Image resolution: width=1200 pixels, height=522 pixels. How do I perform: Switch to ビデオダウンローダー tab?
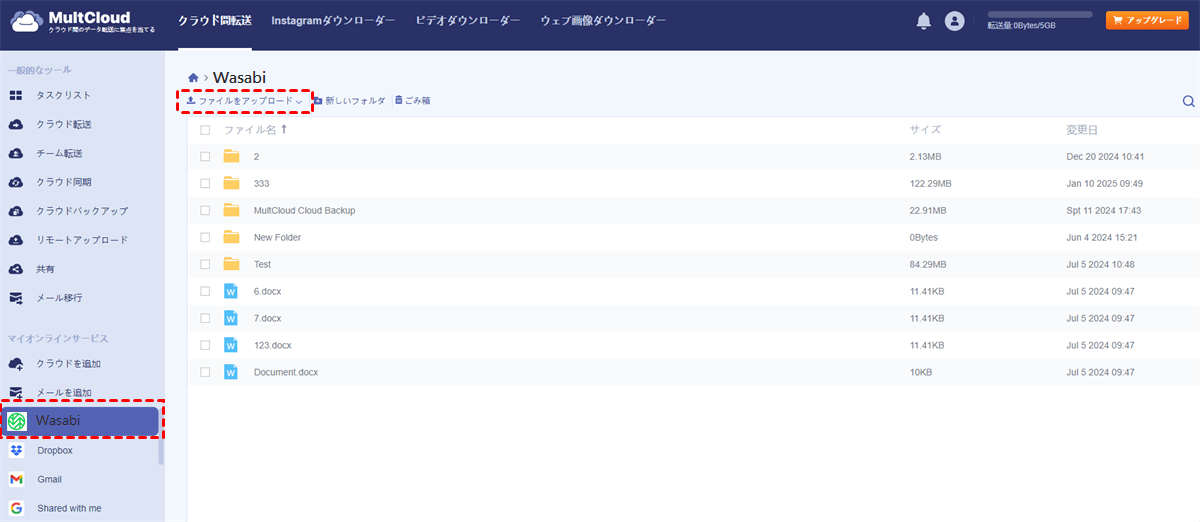point(468,21)
